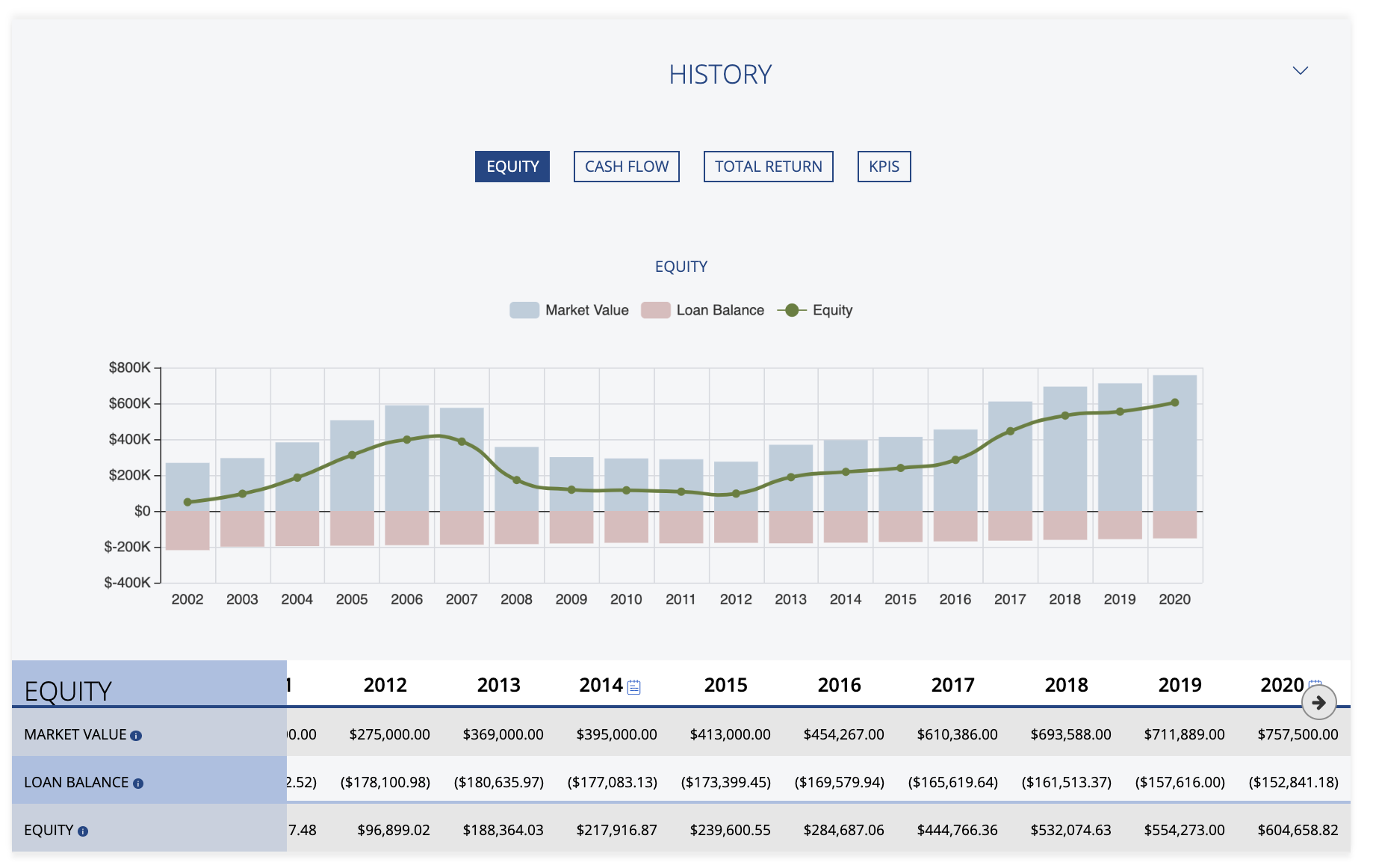Click the green Equity dot in the legend
The height and width of the screenshot is (868, 1373).
coord(792,310)
